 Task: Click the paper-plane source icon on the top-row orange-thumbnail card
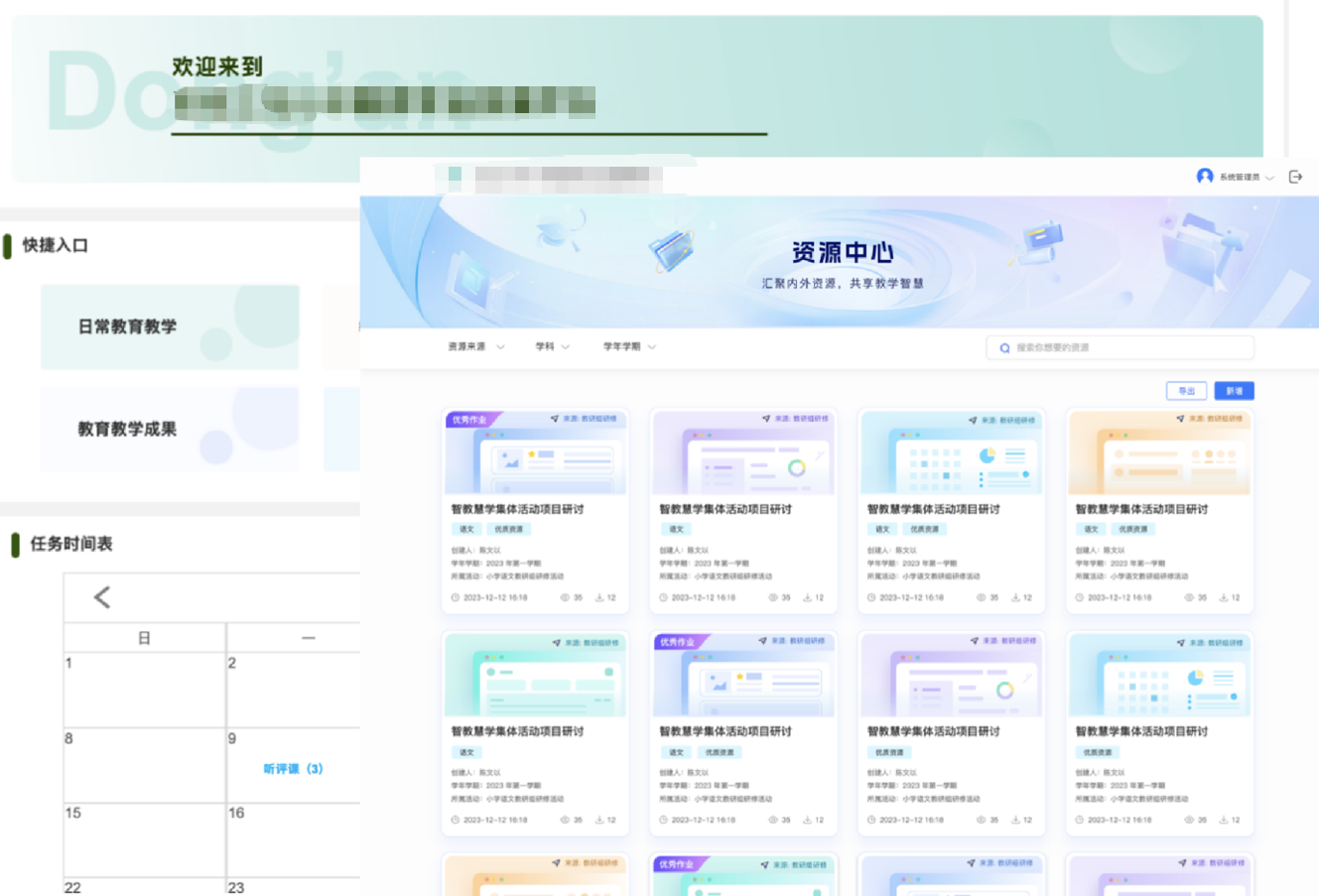[x=1181, y=420]
